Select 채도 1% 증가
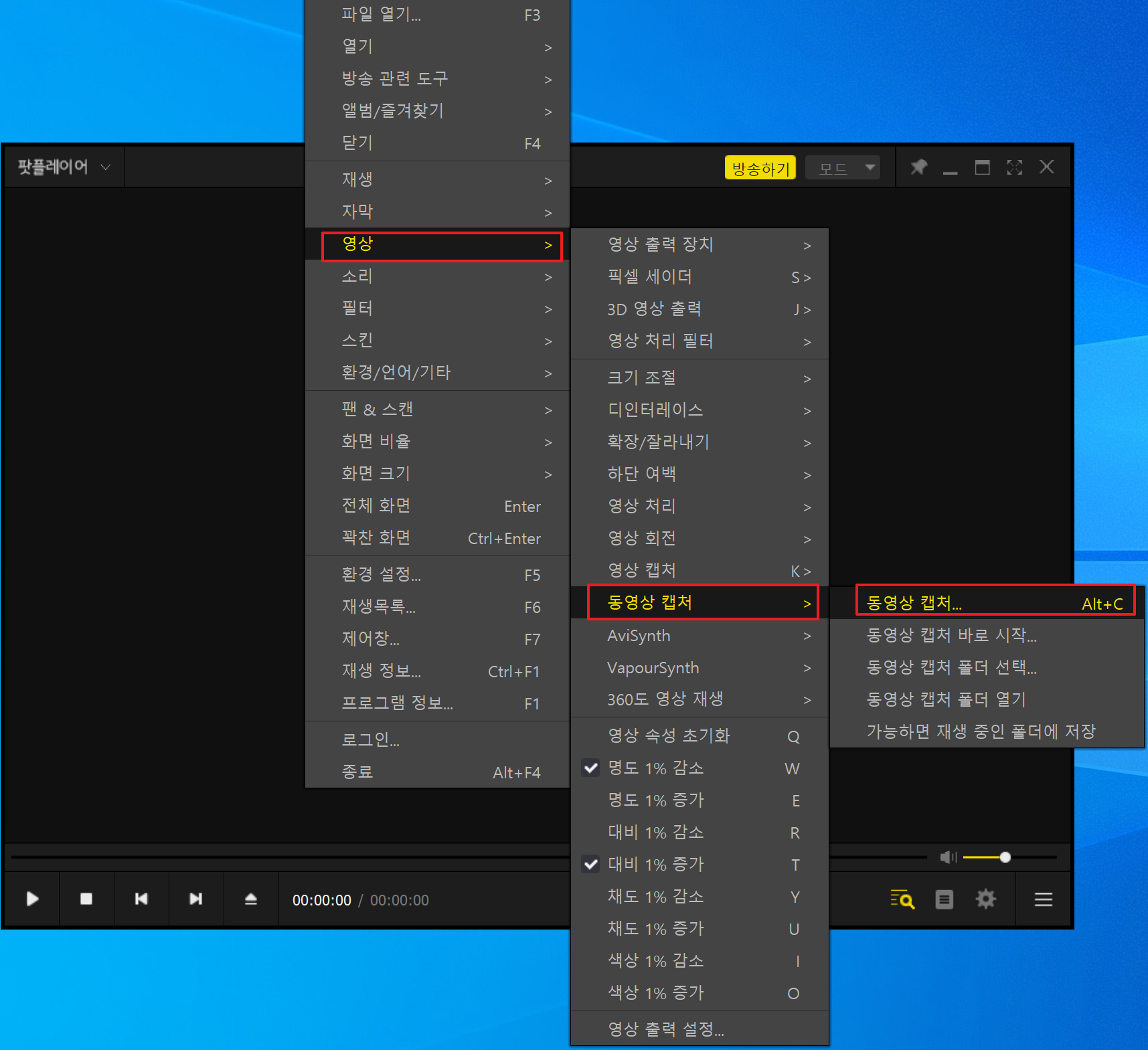This screenshot has width=1148, height=1050. [x=700, y=929]
